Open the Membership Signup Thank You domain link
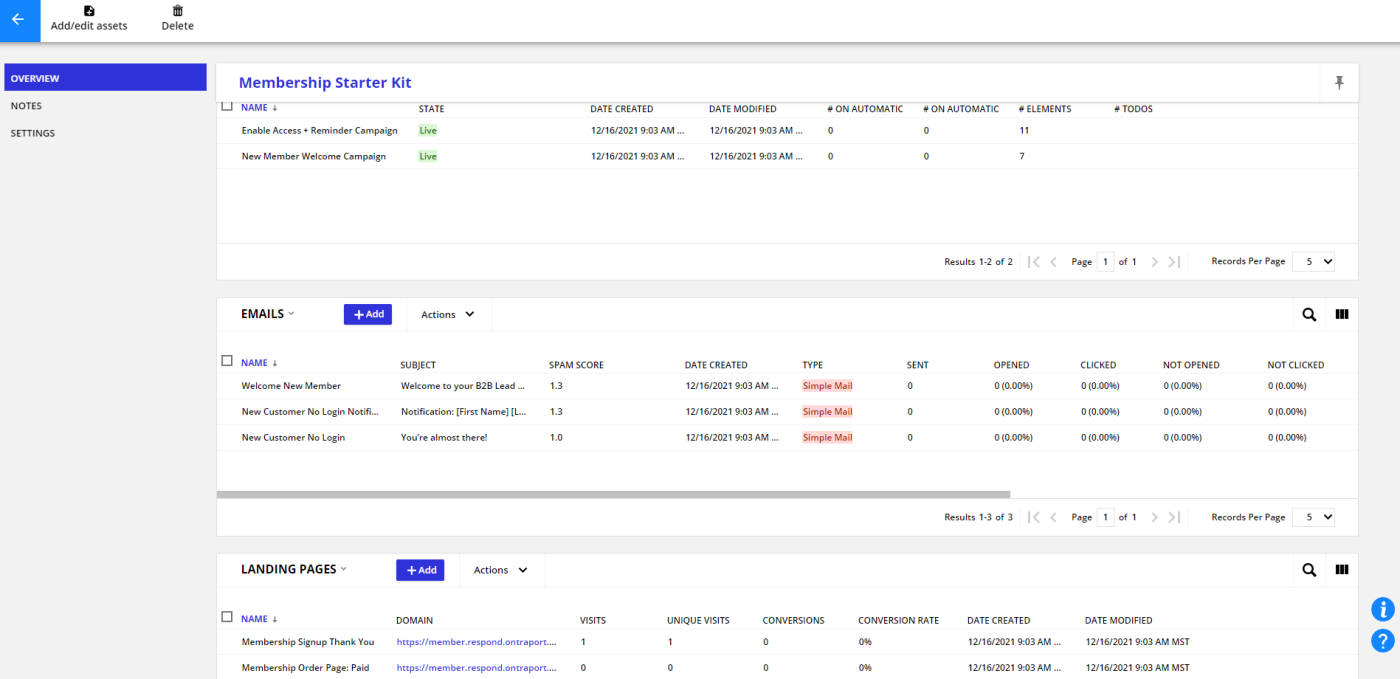This screenshot has width=1400, height=679. pyautogui.click(x=475, y=642)
